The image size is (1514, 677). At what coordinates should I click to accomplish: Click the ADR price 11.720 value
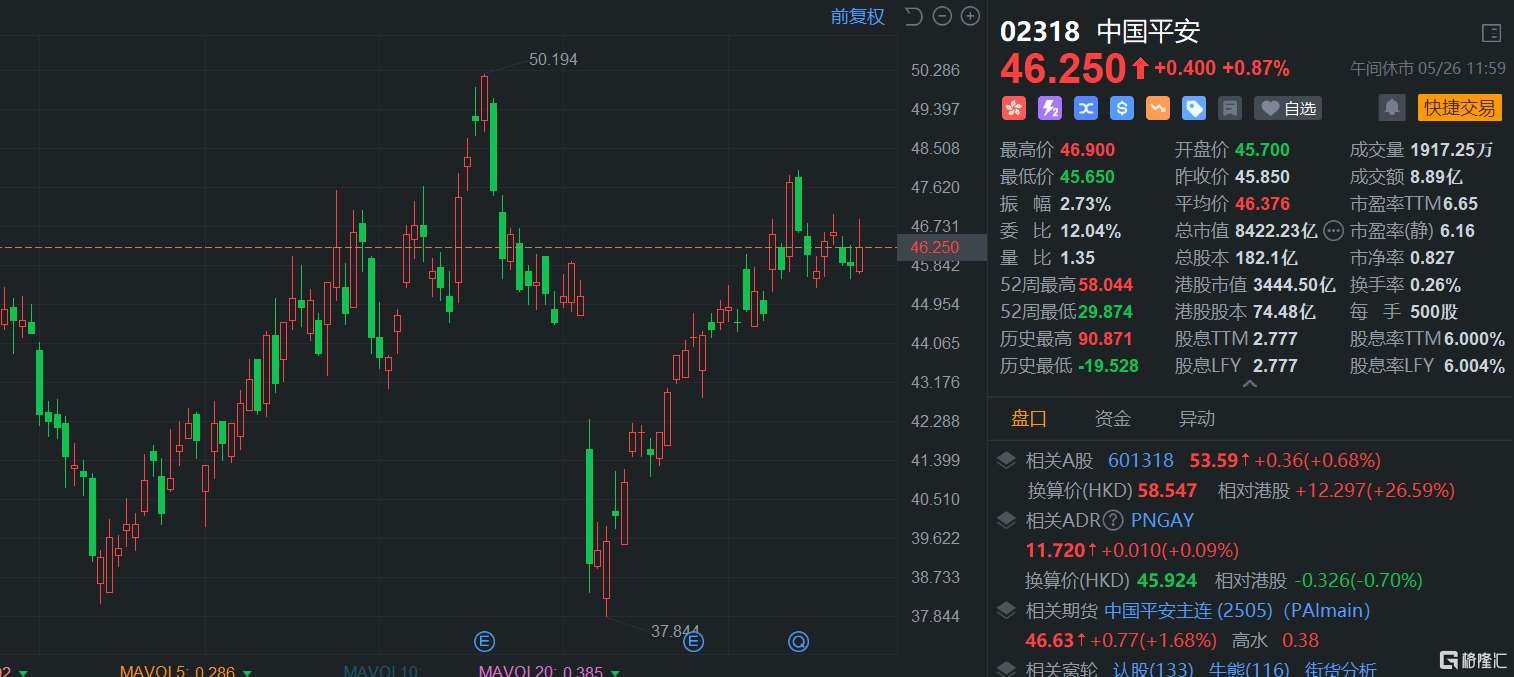point(1056,550)
